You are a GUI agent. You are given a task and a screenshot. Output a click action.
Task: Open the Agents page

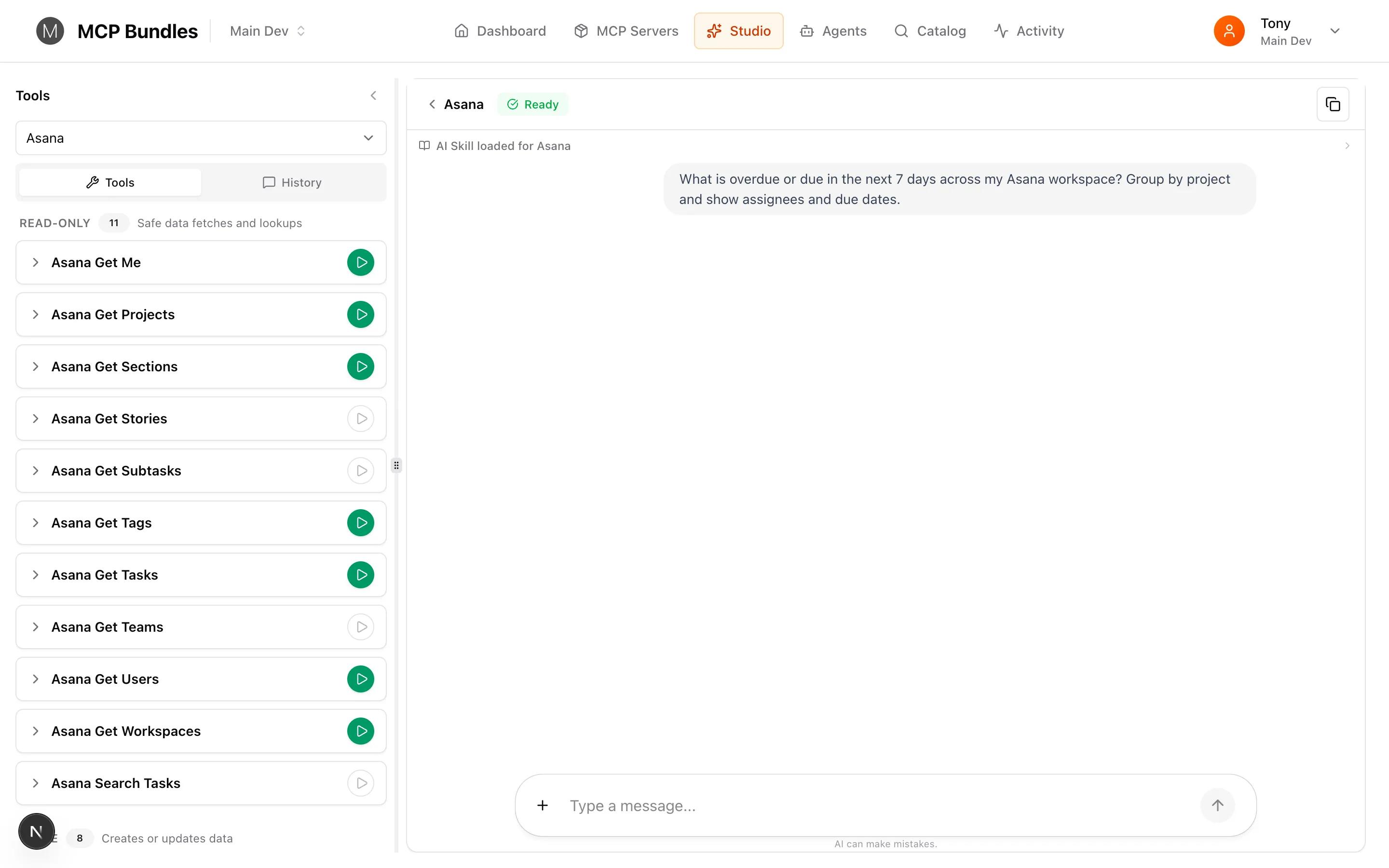pos(833,31)
